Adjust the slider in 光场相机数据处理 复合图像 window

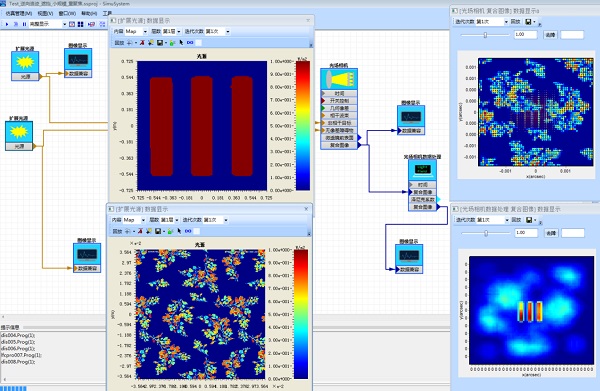(486, 233)
